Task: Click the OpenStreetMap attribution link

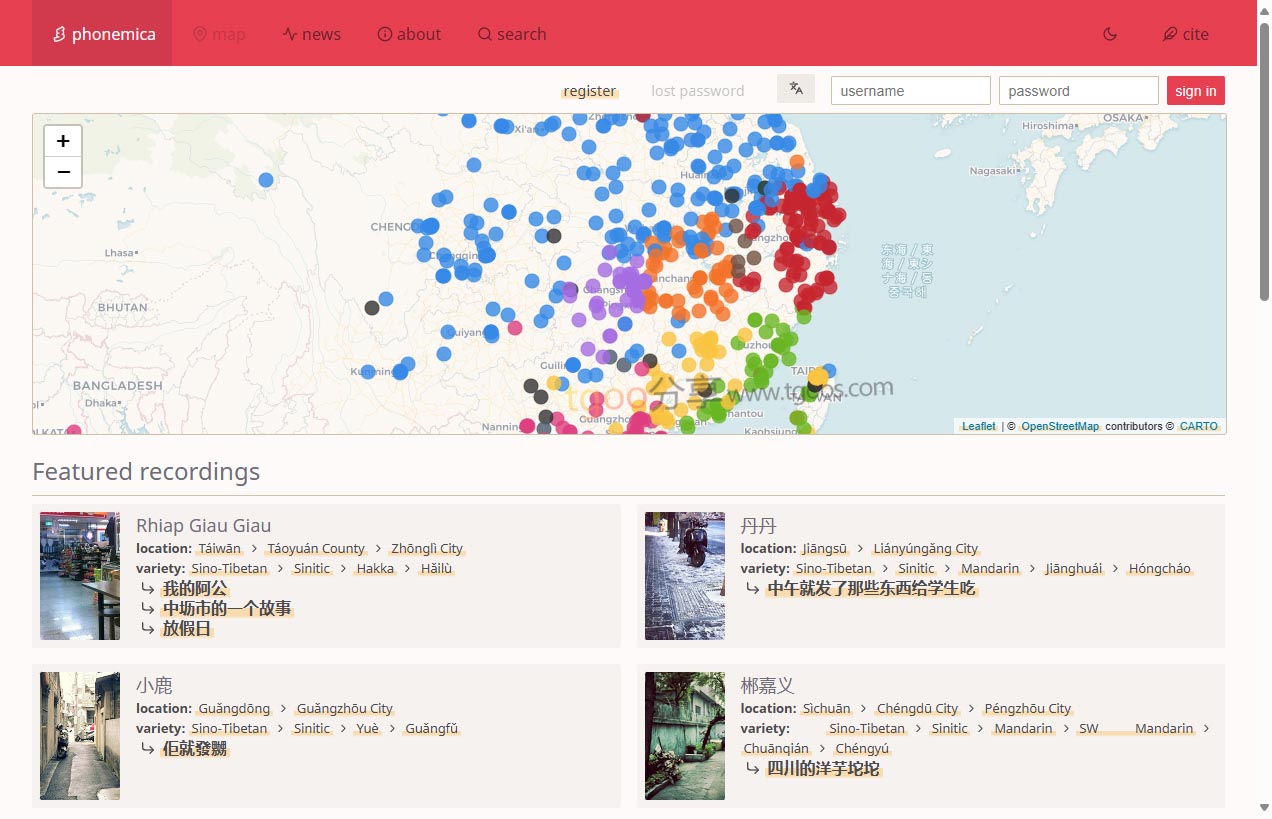Action: click(1059, 427)
